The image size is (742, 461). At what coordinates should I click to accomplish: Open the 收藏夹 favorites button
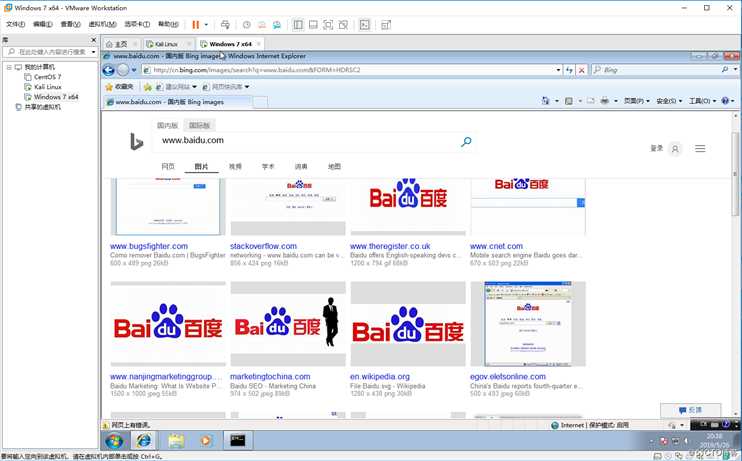pos(119,87)
